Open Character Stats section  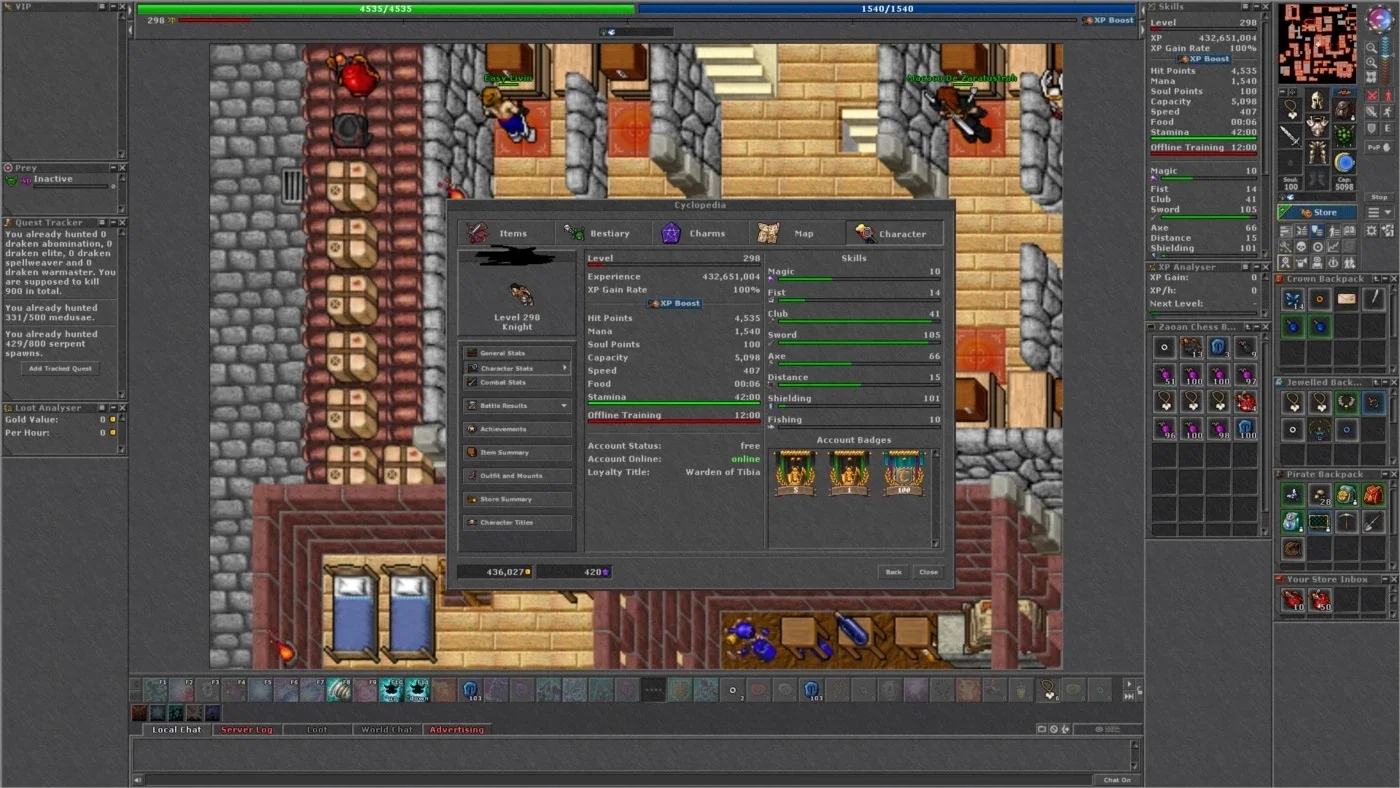point(517,368)
